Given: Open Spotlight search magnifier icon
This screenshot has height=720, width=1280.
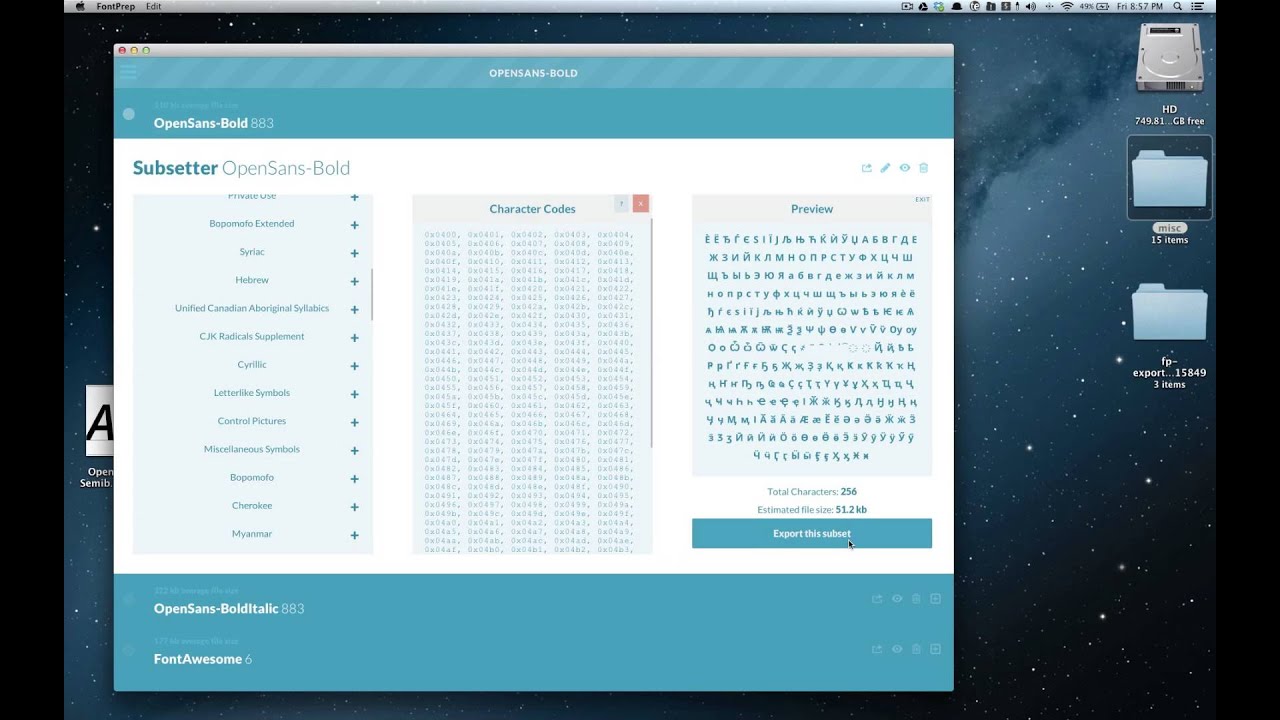Looking at the screenshot, I should pyautogui.click(x=1178, y=6).
